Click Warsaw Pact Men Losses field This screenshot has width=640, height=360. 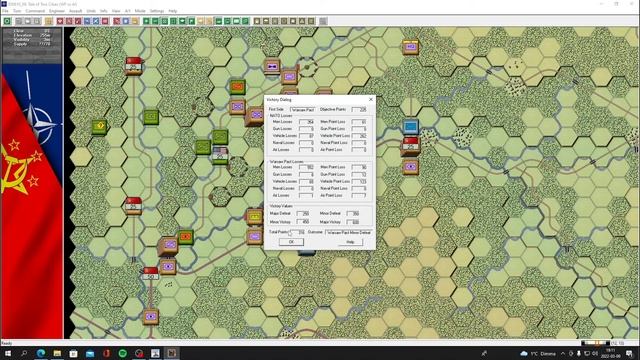(306, 167)
